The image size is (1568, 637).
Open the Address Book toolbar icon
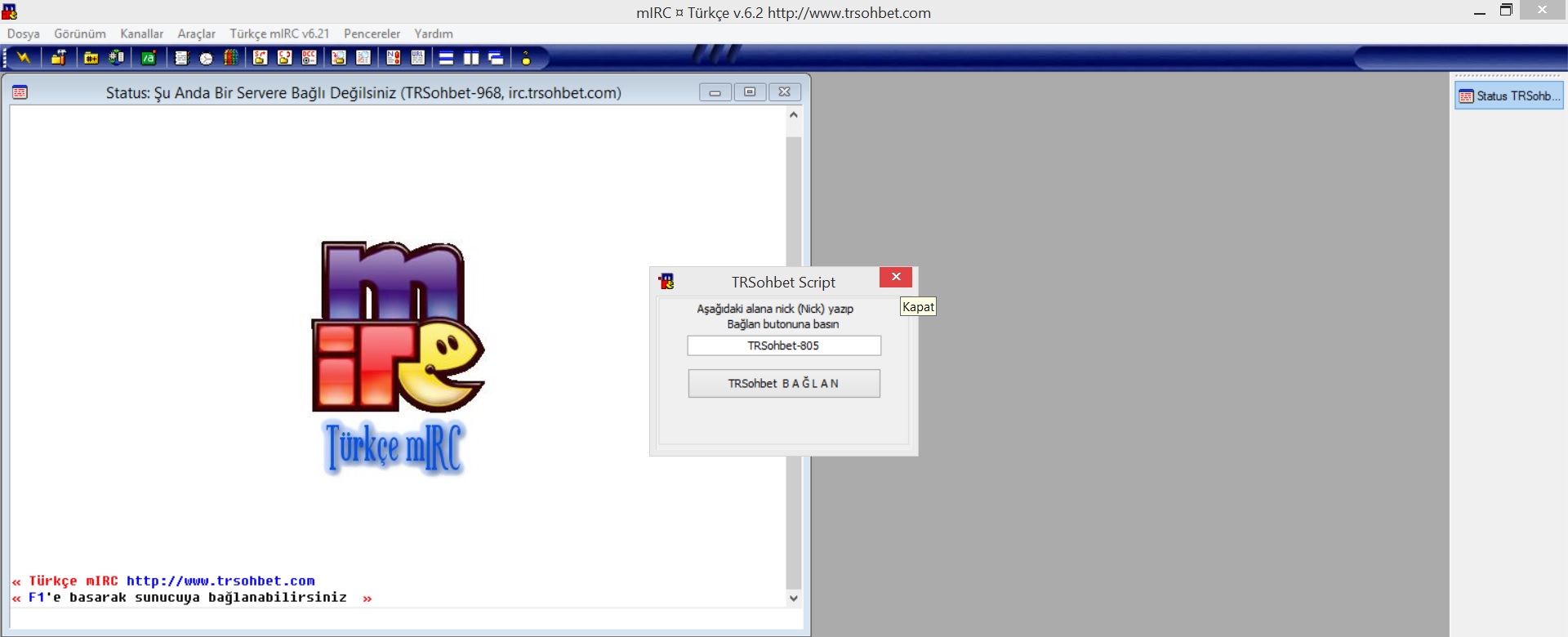point(181,58)
